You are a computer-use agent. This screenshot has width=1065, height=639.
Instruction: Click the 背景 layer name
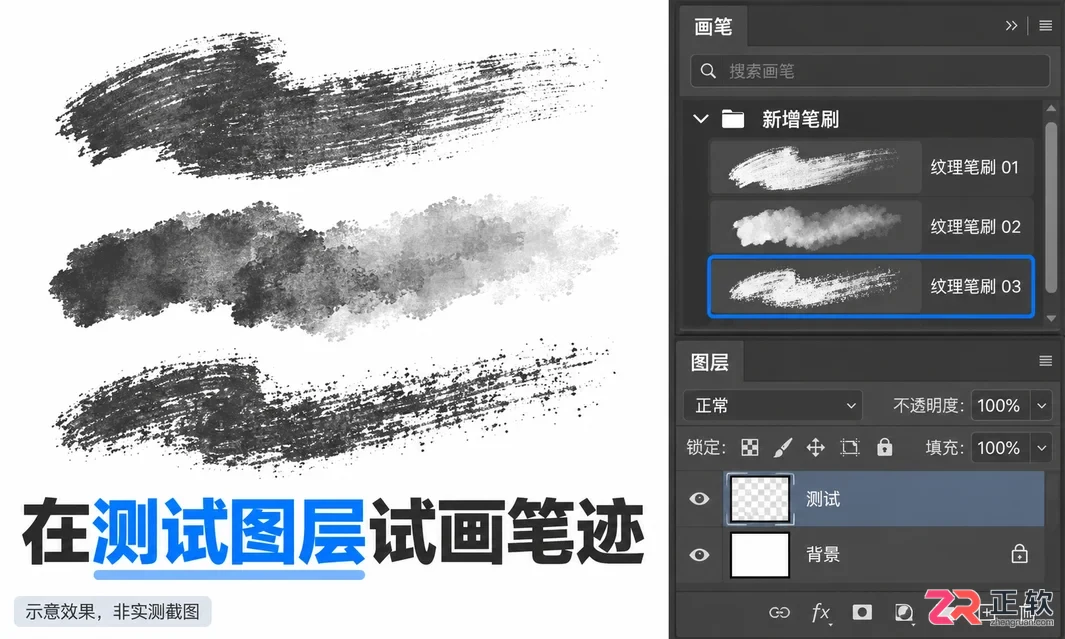coord(823,555)
